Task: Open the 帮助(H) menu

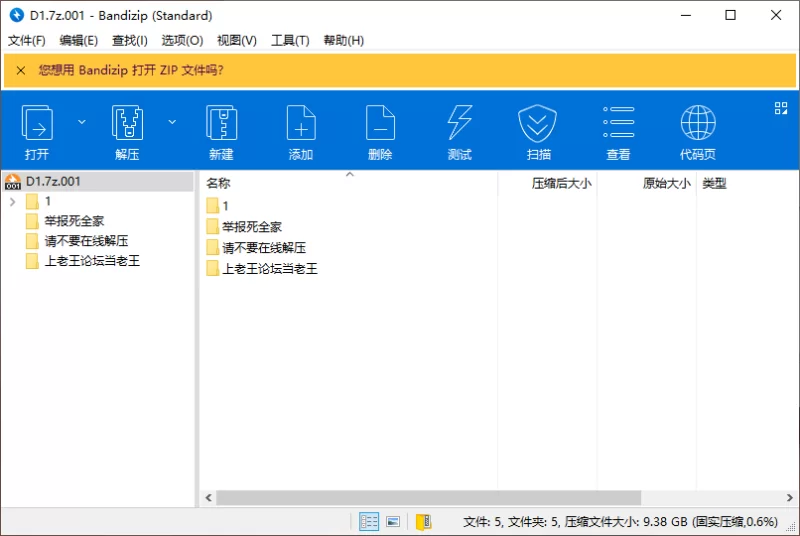Action: pos(343,40)
